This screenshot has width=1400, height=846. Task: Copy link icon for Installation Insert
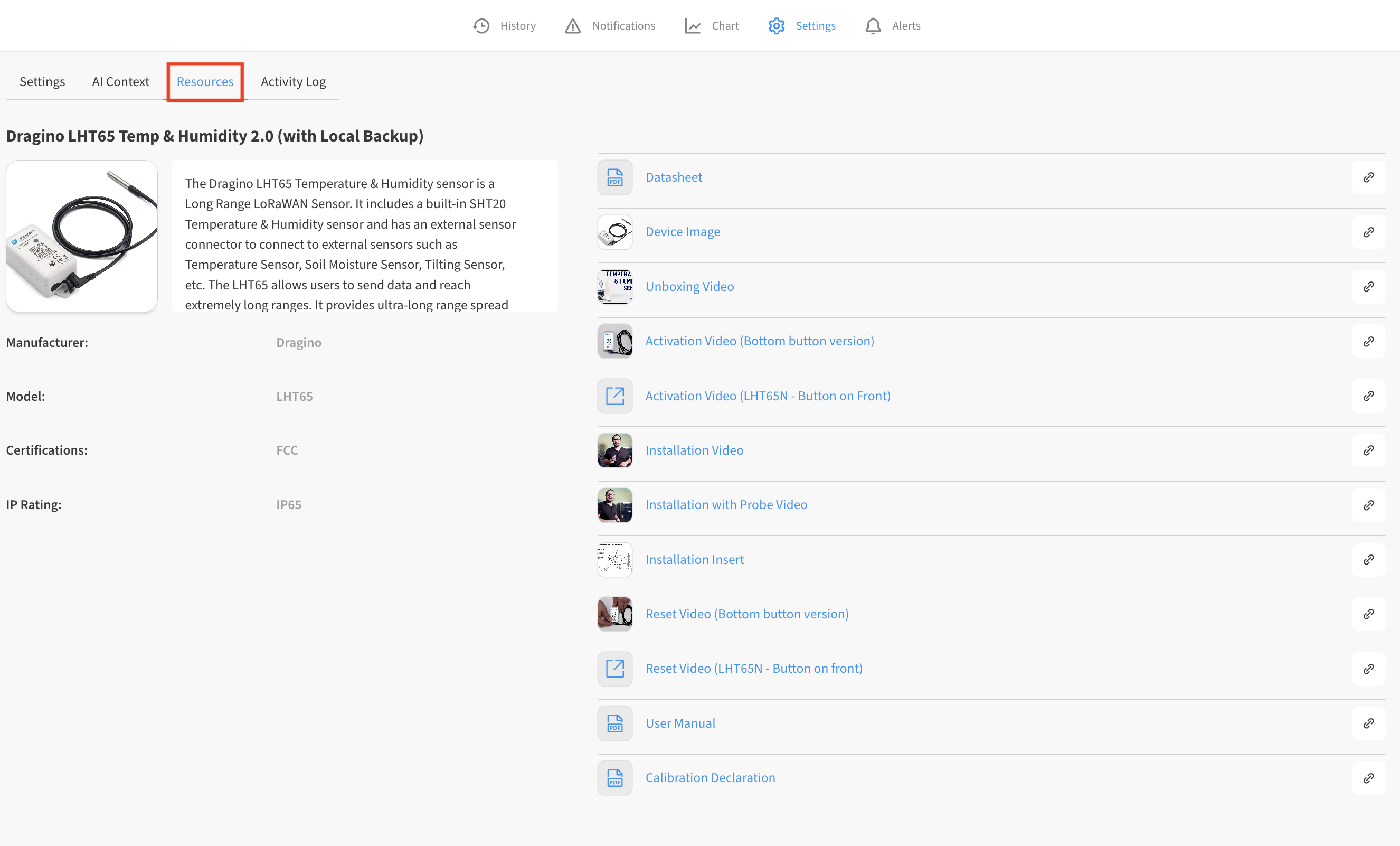tap(1368, 559)
